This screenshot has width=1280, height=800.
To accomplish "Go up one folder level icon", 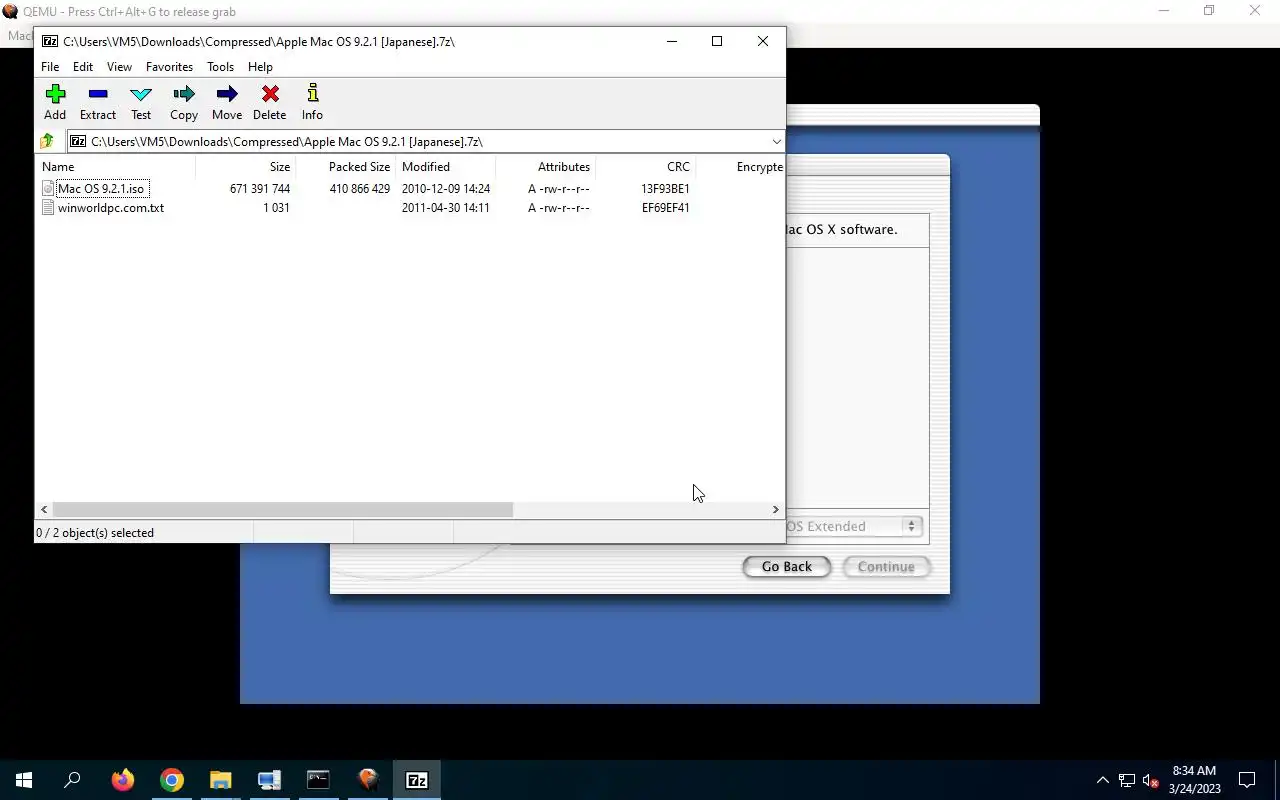I will pos(47,141).
